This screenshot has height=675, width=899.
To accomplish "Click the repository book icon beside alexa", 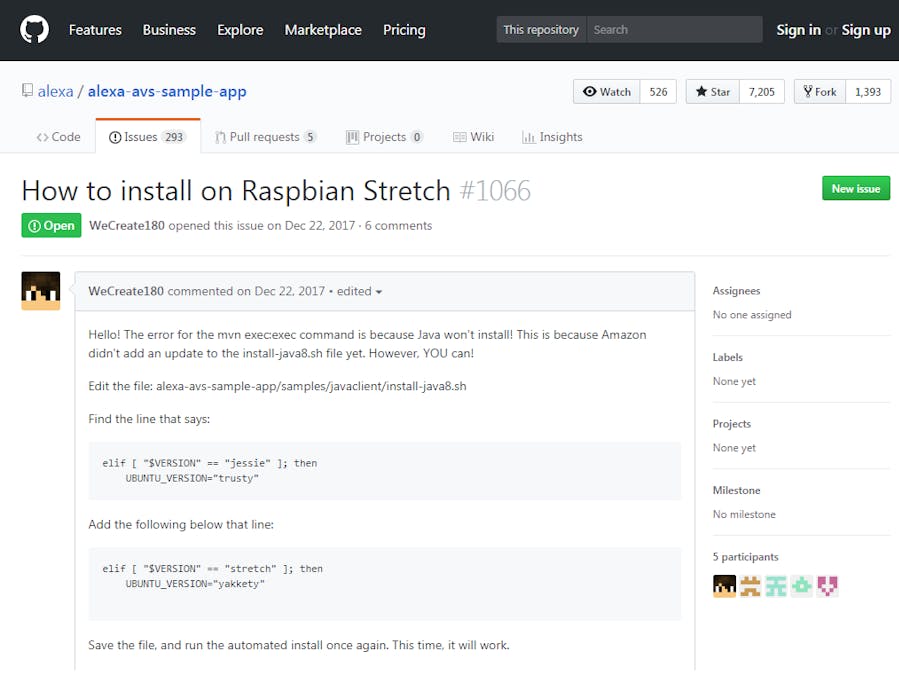I will click(x=27, y=90).
